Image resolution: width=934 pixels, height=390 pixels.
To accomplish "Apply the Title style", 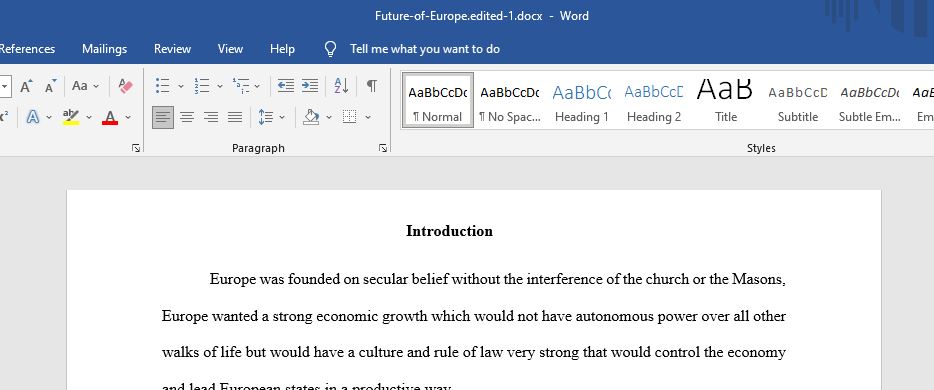I will click(726, 101).
